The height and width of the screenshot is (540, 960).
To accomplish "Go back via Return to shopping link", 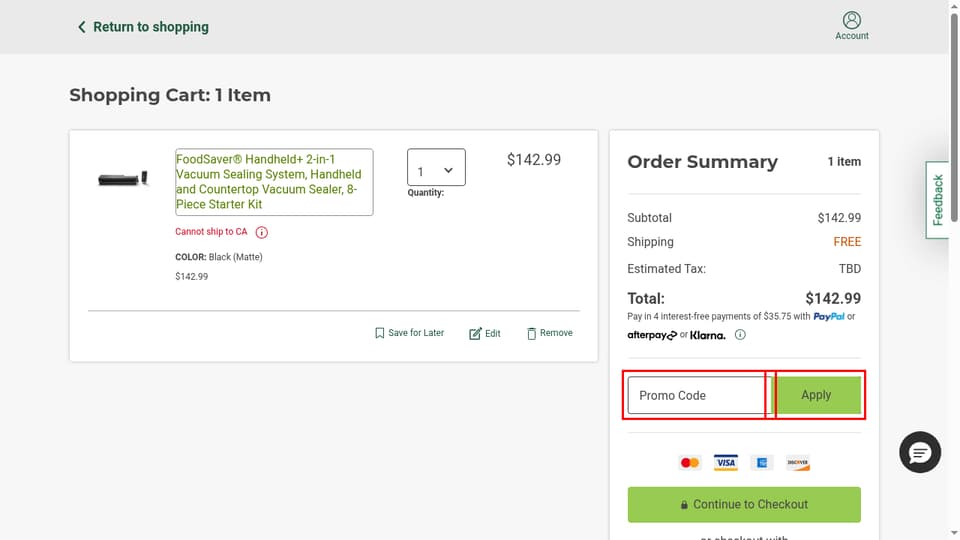I will [x=143, y=27].
